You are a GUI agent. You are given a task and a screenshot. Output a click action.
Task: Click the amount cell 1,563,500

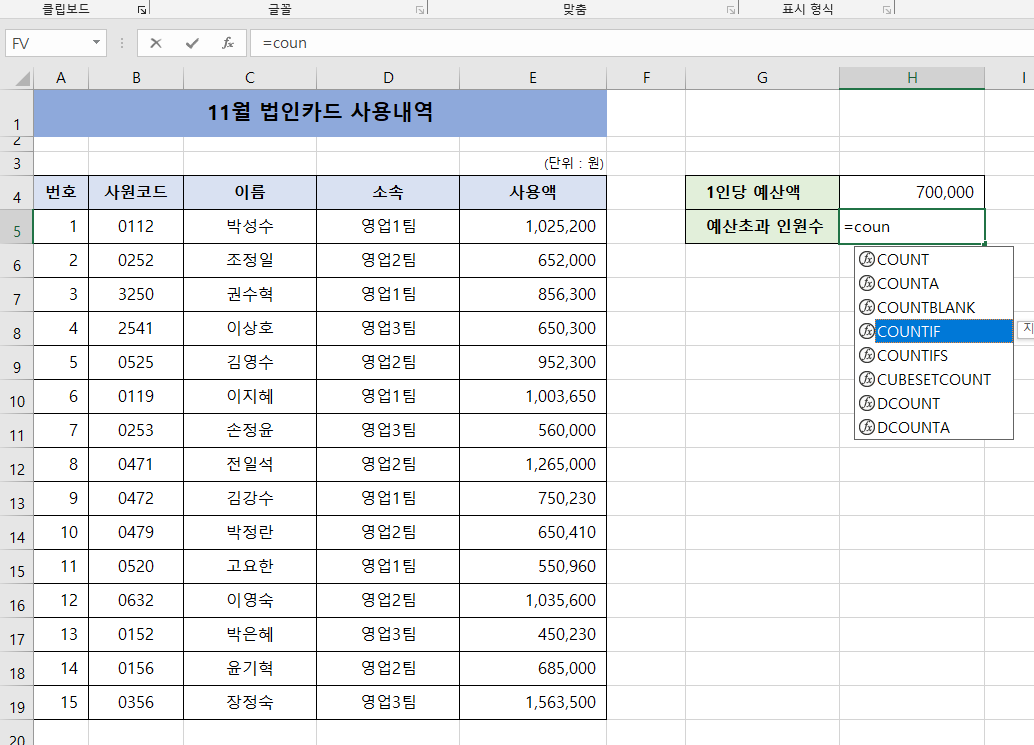533,703
